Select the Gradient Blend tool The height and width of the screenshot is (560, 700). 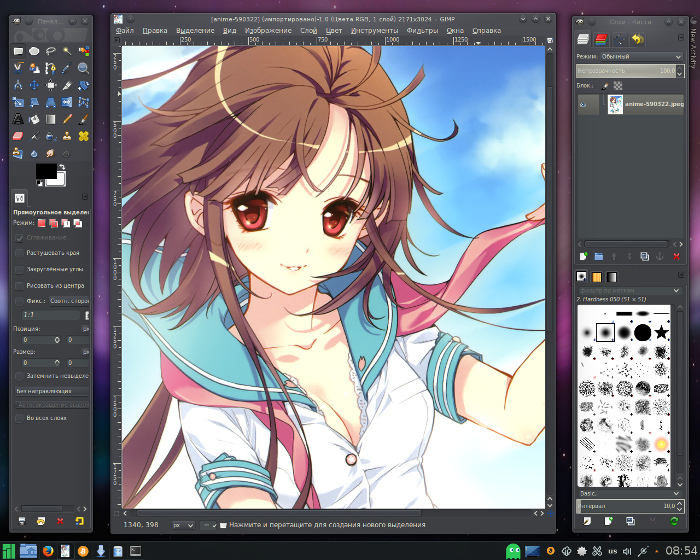(x=50, y=119)
